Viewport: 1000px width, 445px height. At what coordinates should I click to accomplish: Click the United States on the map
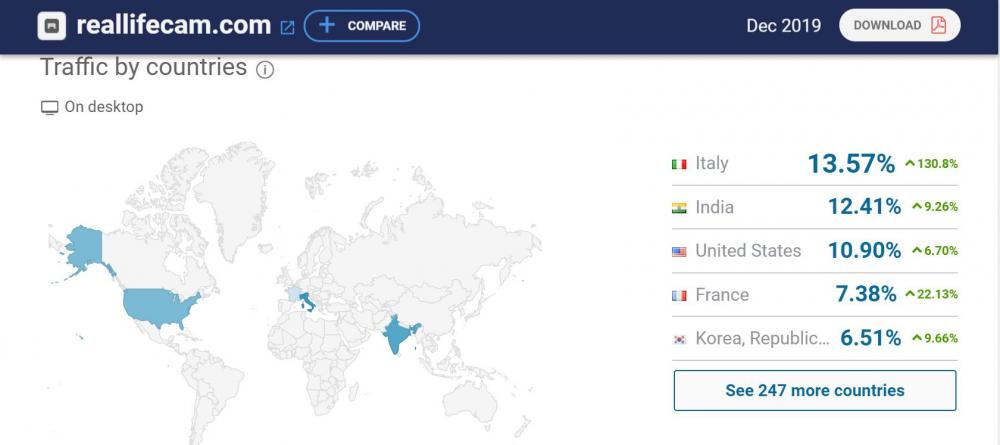[x=158, y=306]
